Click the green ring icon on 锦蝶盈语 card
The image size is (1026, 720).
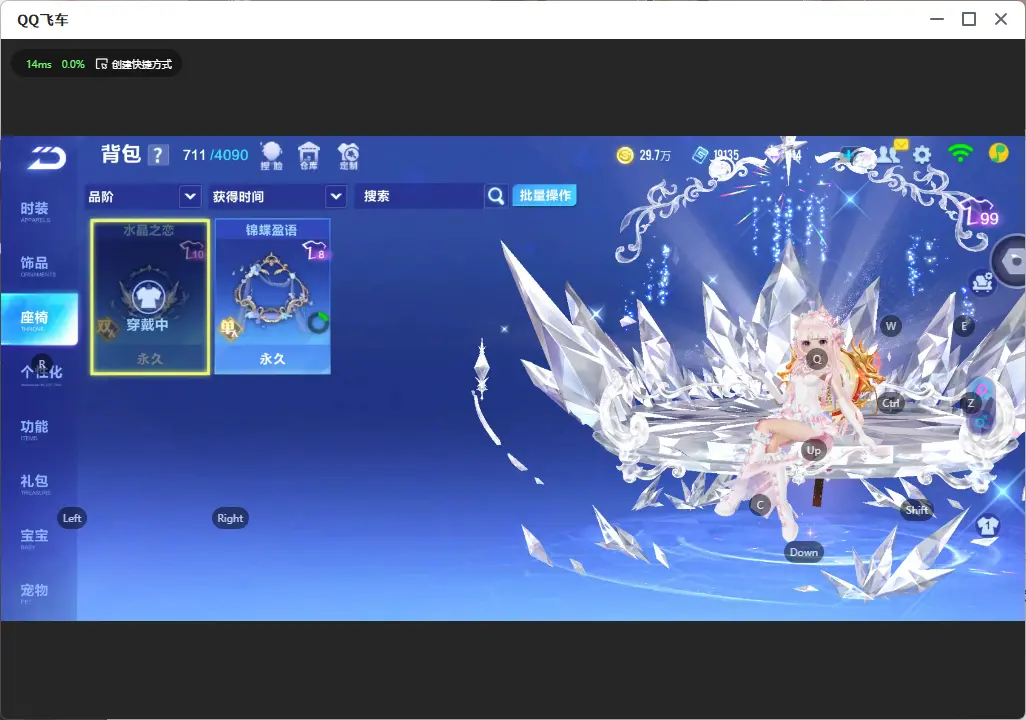(318, 322)
